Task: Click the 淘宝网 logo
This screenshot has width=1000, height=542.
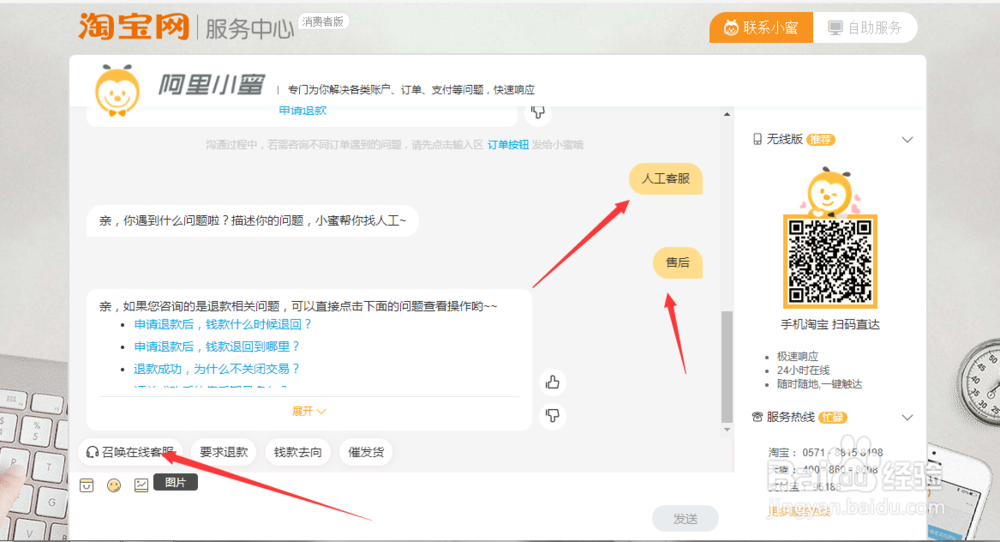Action: (x=134, y=27)
